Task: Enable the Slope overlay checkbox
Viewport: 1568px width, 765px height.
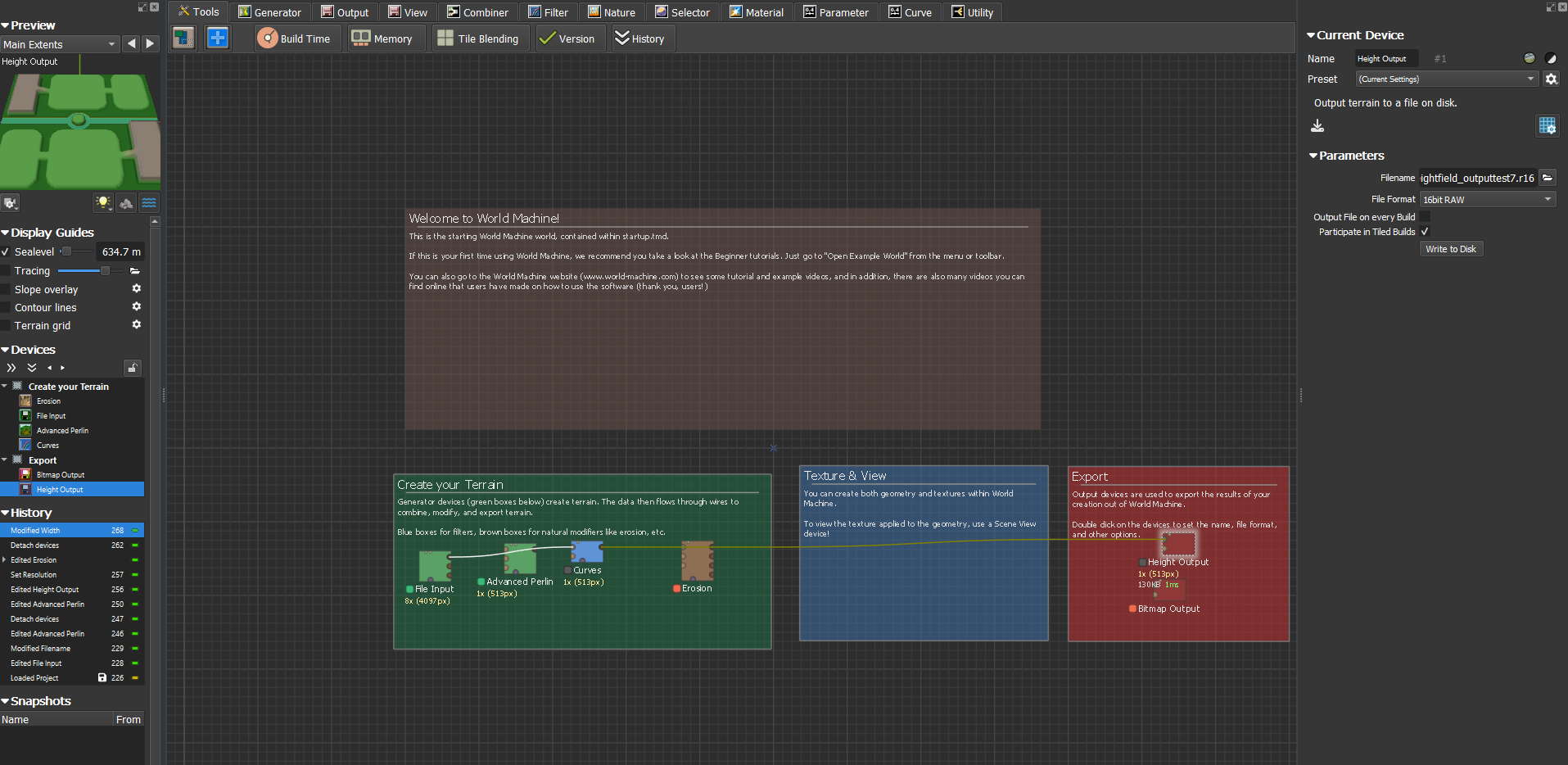Action: [5, 289]
